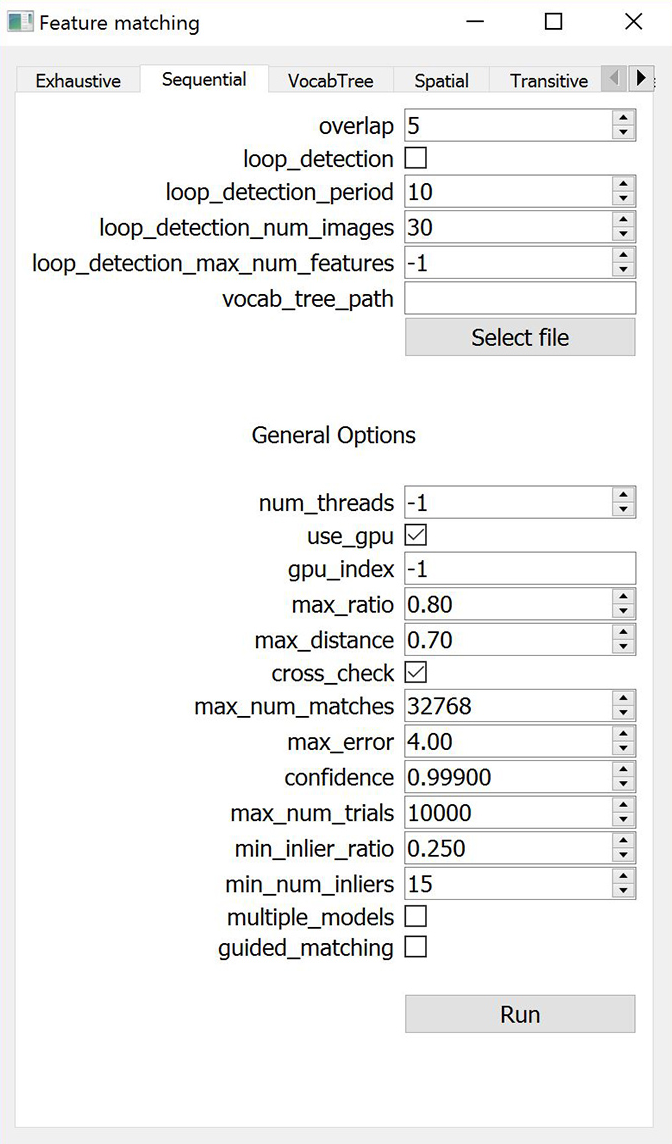Increase the max_ratio spinner value
The image size is (672, 1144).
[x=624, y=596]
